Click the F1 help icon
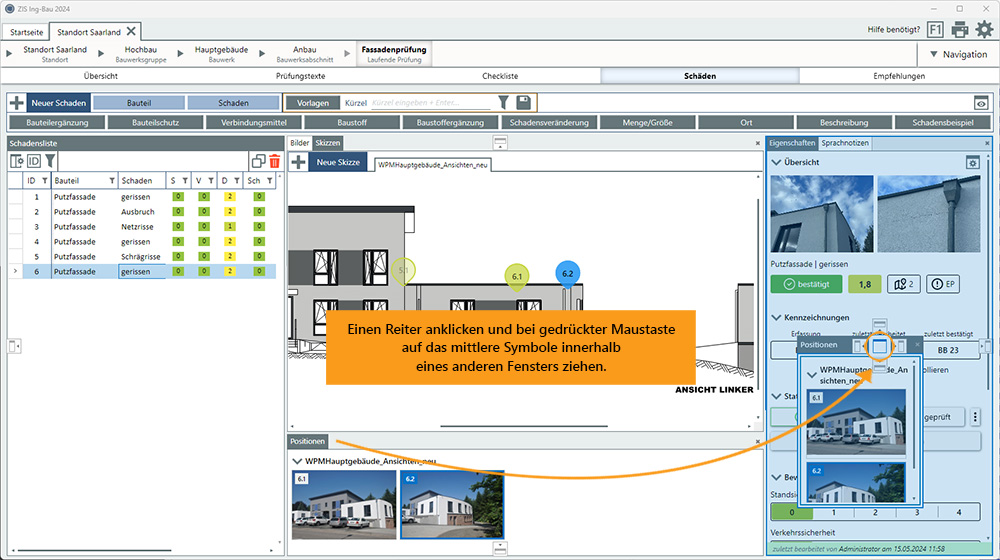Viewport: 1000px width, 560px height. pos(935,30)
